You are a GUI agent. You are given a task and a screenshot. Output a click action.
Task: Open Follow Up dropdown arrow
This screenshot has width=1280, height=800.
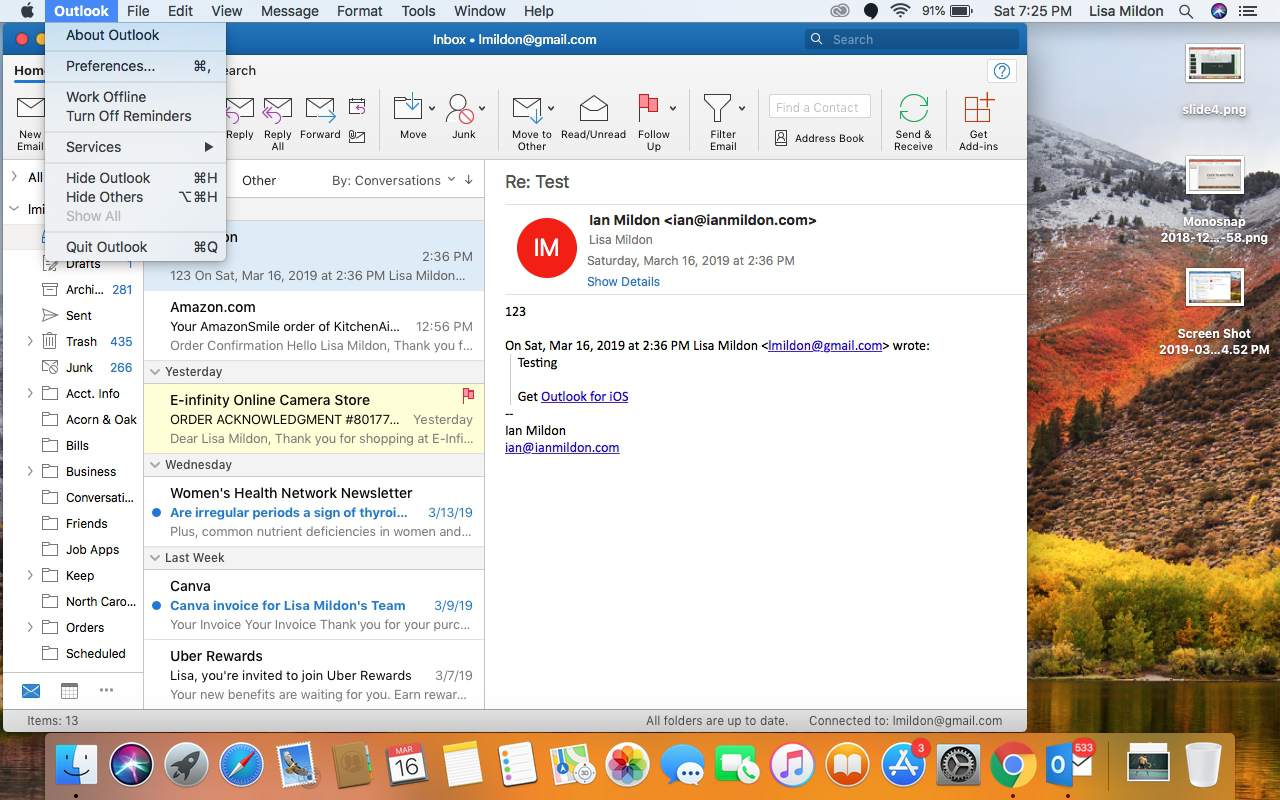tap(673, 108)
